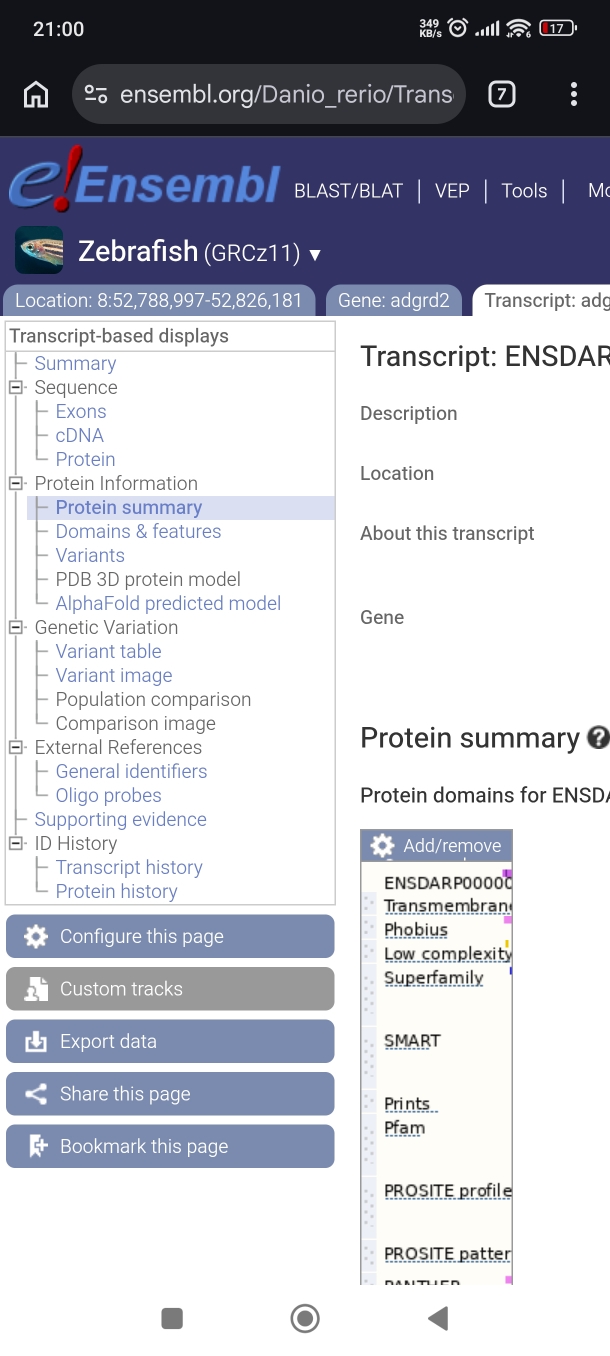The width and height of the screenshot is (610, 1356).
Task: Click the gear icon beside Add/remove tracks
Action: (382, 846)
